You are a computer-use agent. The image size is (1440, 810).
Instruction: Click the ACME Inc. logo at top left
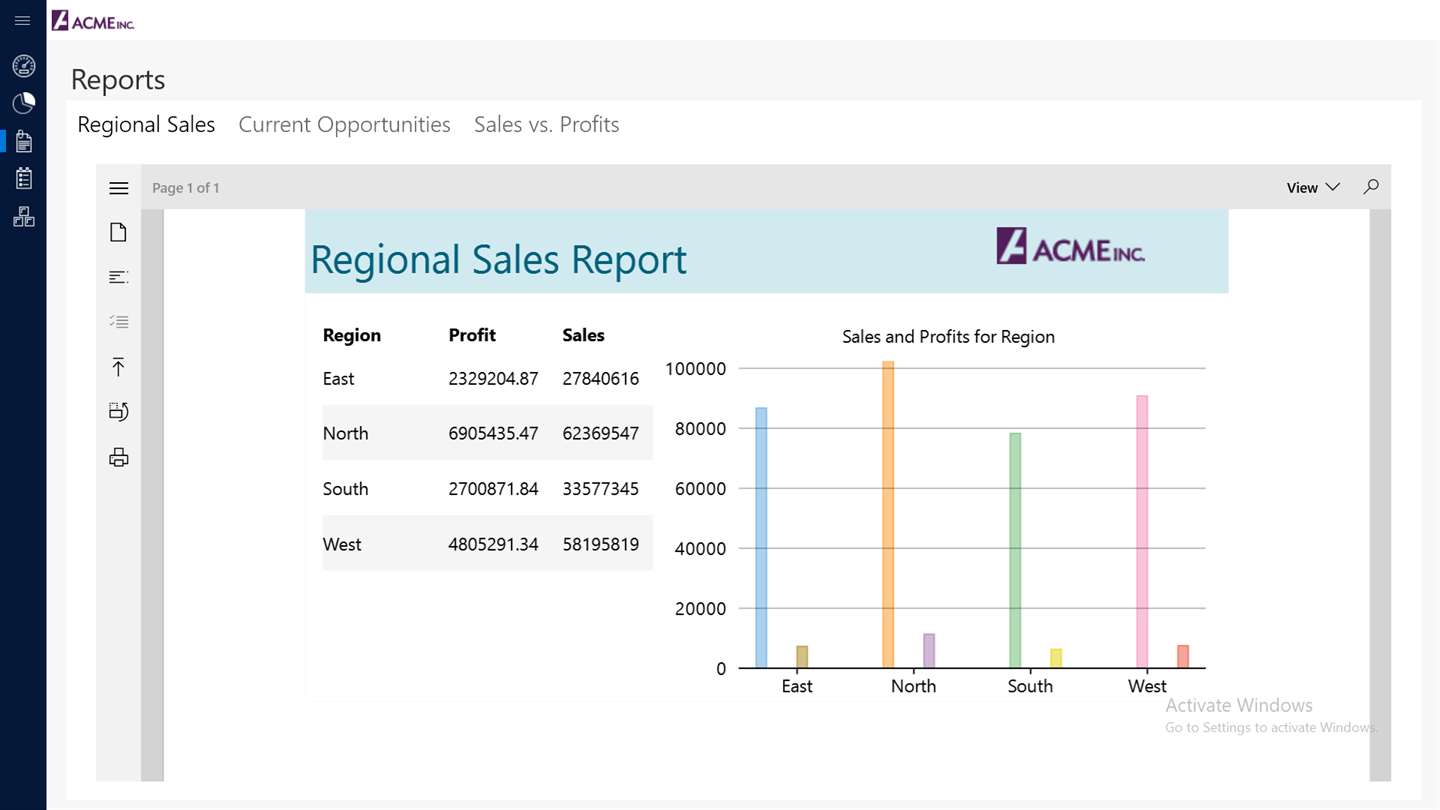(x=92, y=21)
